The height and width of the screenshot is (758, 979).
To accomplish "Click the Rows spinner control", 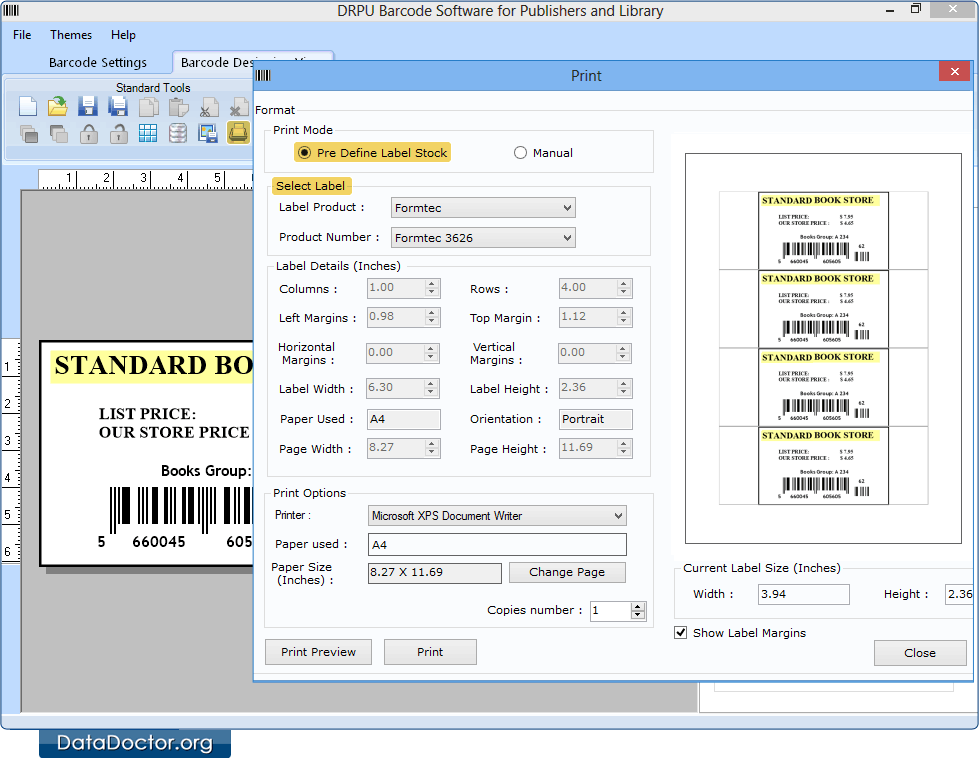I will pyautogui.click(x=624, y=288).
